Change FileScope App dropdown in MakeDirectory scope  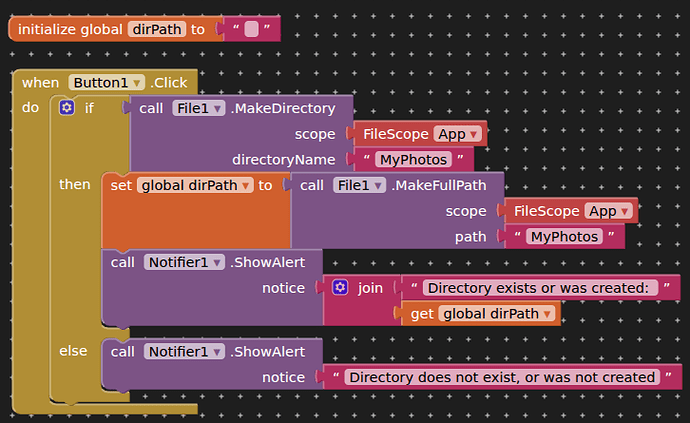coord(473,134)
